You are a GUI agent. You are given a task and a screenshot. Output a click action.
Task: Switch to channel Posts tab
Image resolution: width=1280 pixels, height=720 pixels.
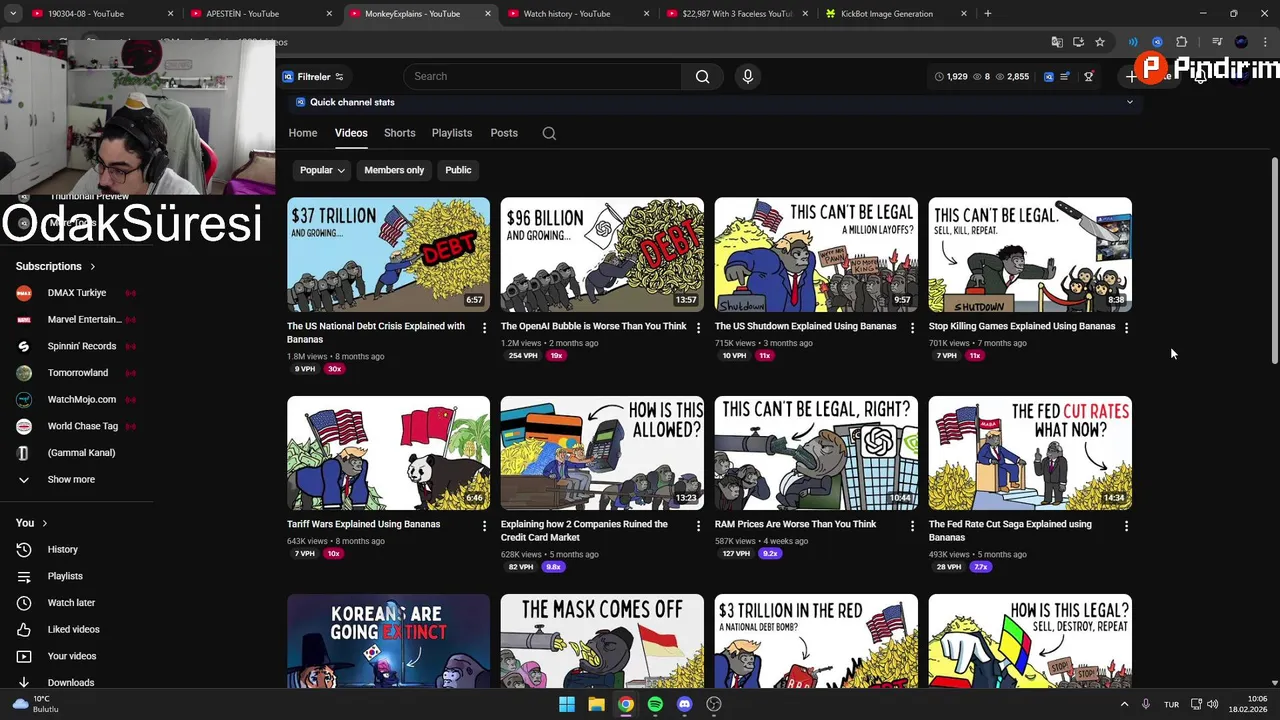pyautogui.click(x=504, y=133)
